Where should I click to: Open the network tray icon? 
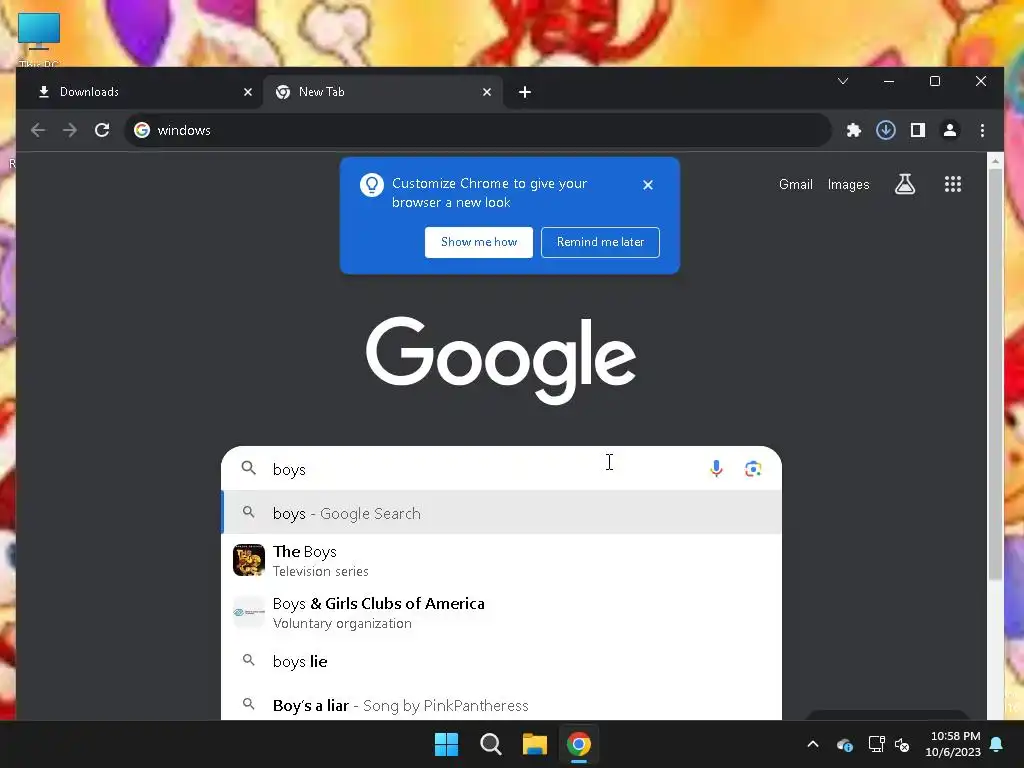(876, 744)
